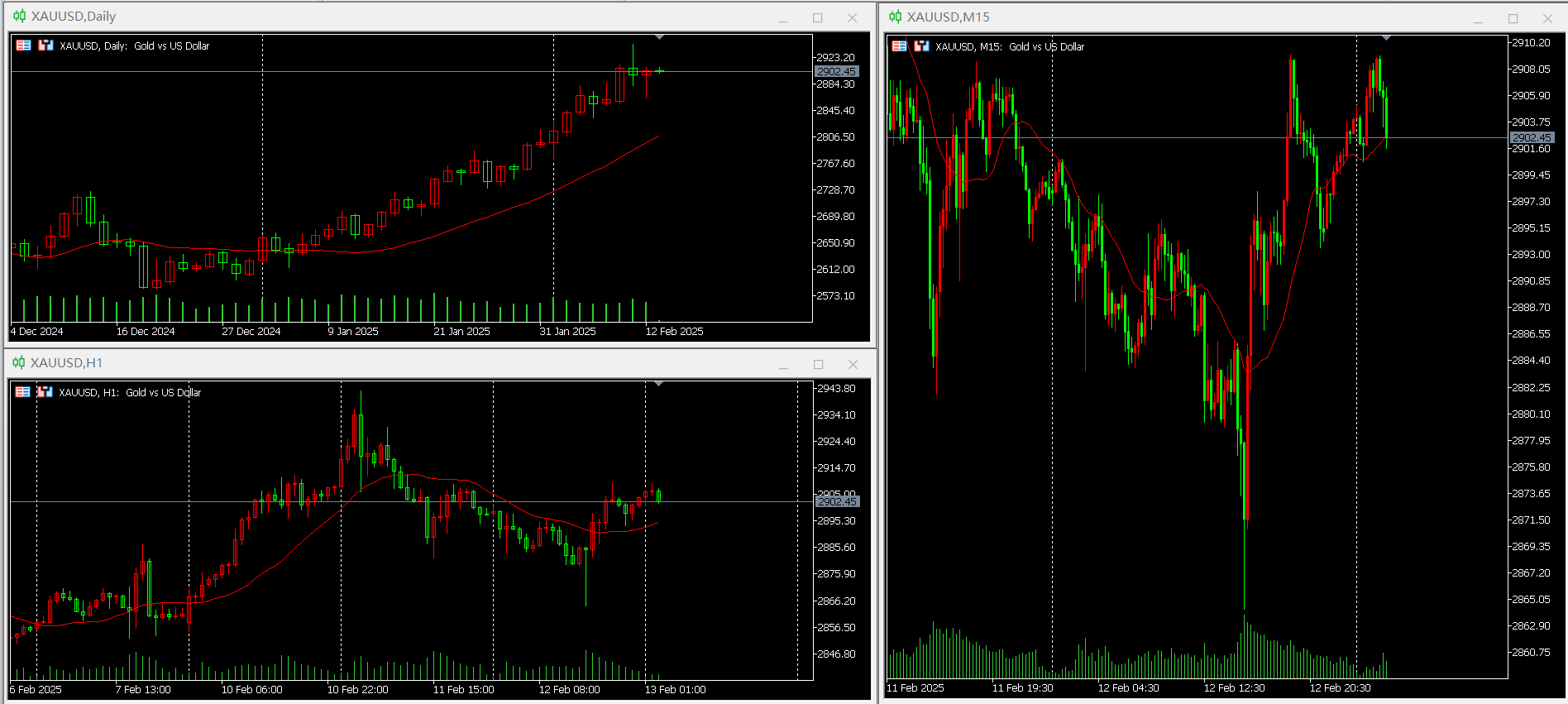Grab the chart shift triangle in H1 chart
This screenshot has width=1568, height=704.
tap(658, 384)
